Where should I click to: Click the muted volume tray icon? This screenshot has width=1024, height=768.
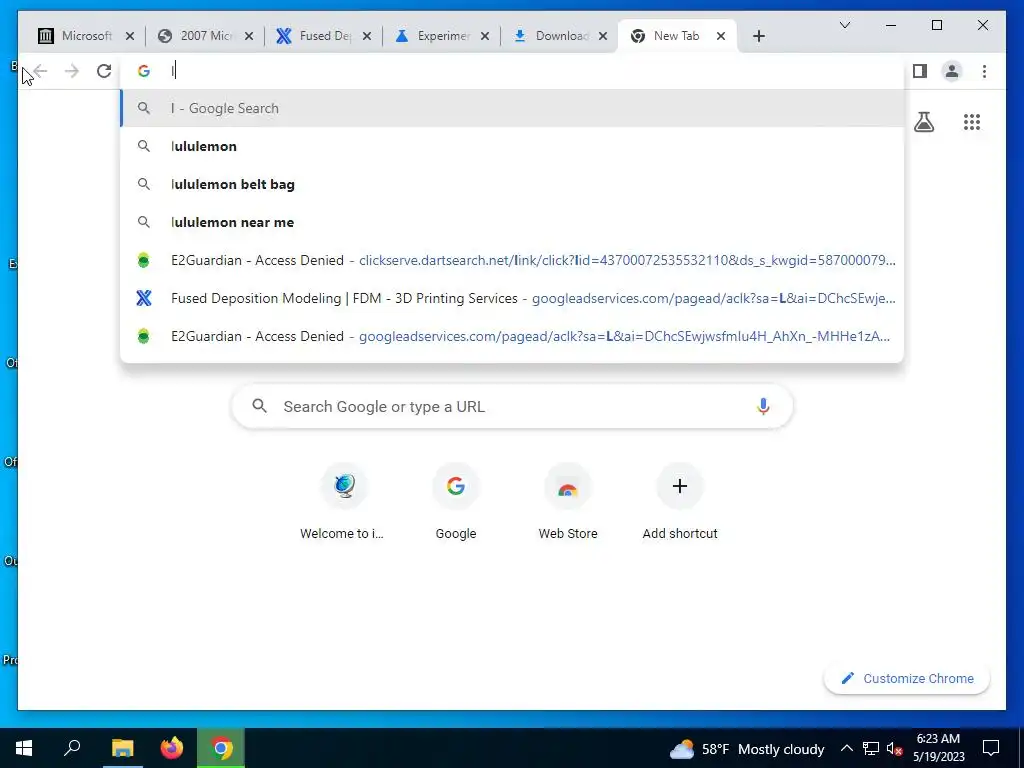point(894,748)
